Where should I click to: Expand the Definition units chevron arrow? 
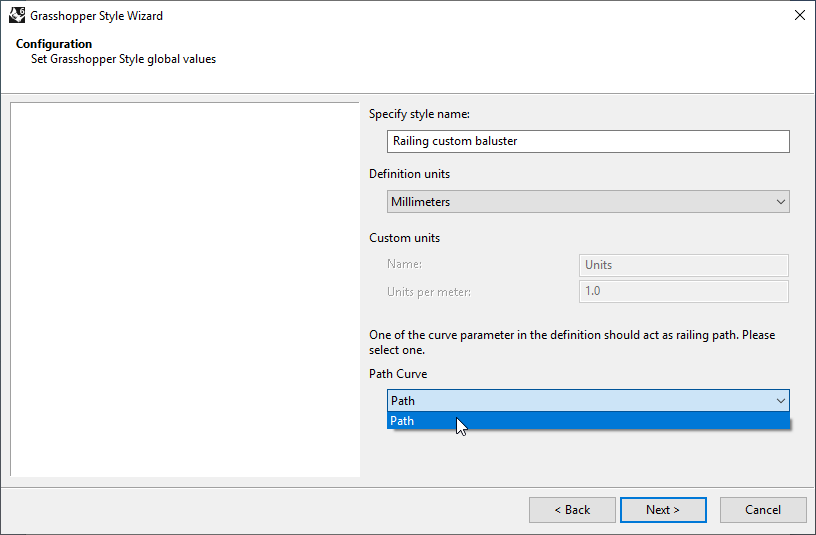[x=781, y=202]
